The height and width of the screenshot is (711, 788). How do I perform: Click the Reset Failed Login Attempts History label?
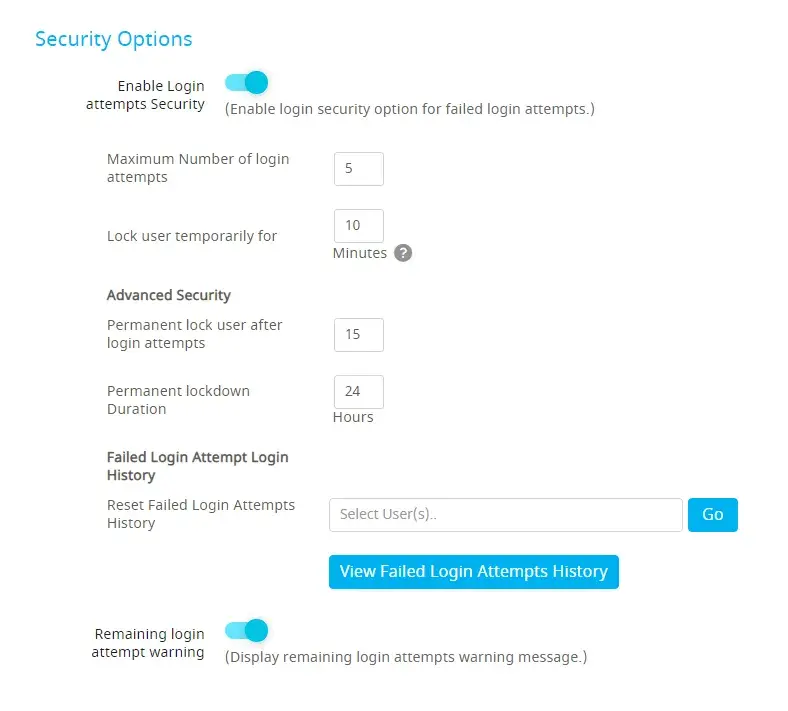pyautogui.click(x=201, y=514)
